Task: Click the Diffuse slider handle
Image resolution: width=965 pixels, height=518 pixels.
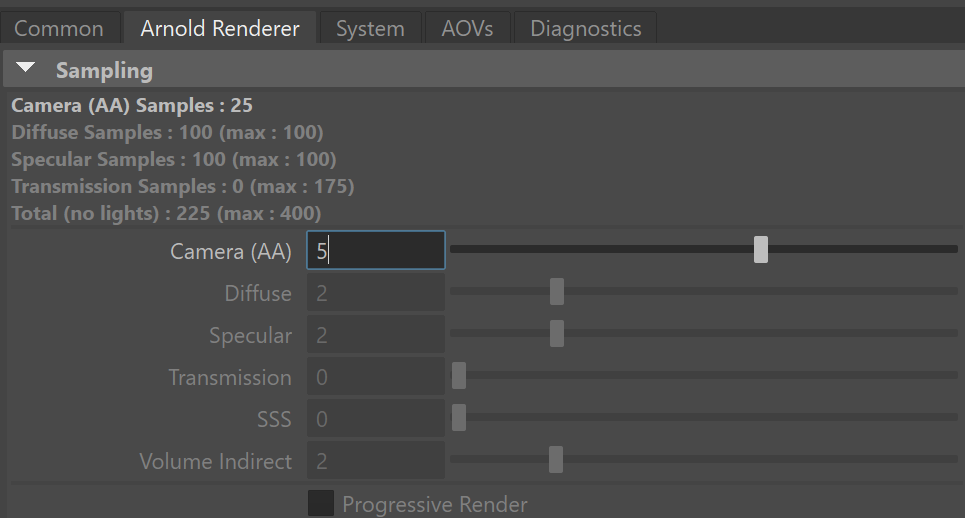Action: tap(557, 292)
